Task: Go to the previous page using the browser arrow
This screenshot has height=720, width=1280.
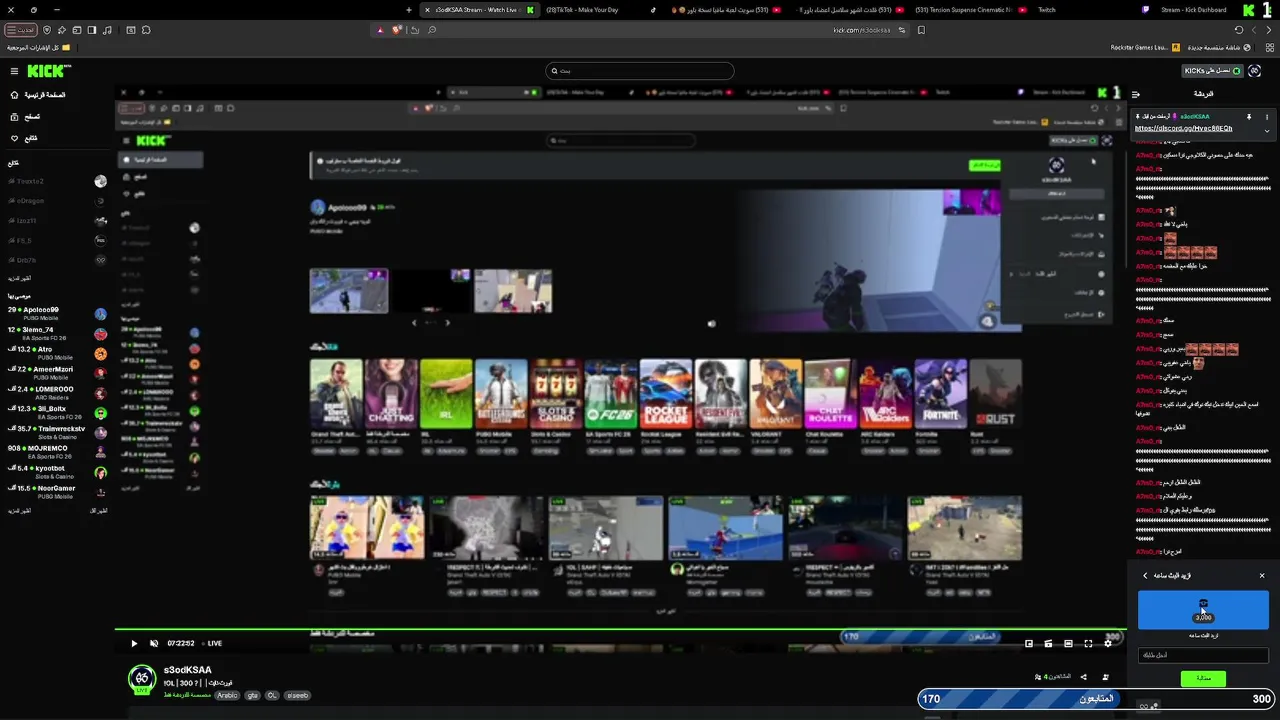Action: pyautogui.click(x=1269, y=30)
